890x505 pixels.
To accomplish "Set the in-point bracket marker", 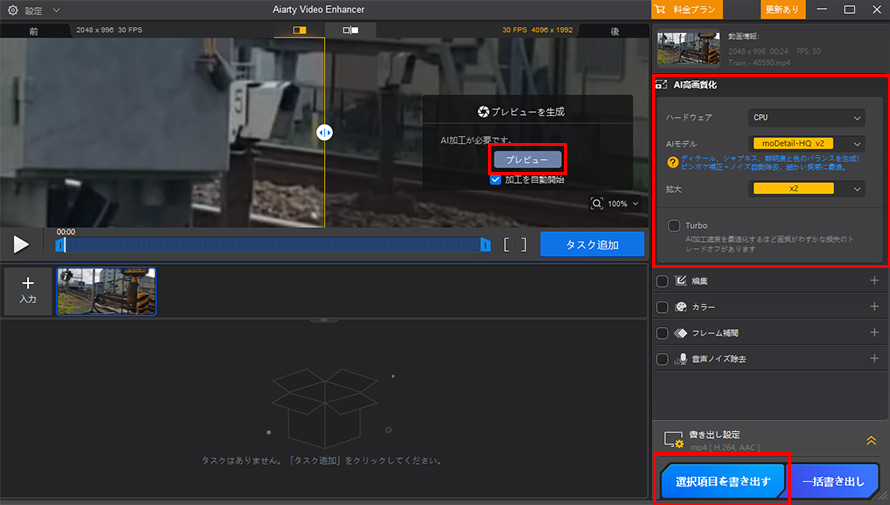I will click(x=506, y=245).
